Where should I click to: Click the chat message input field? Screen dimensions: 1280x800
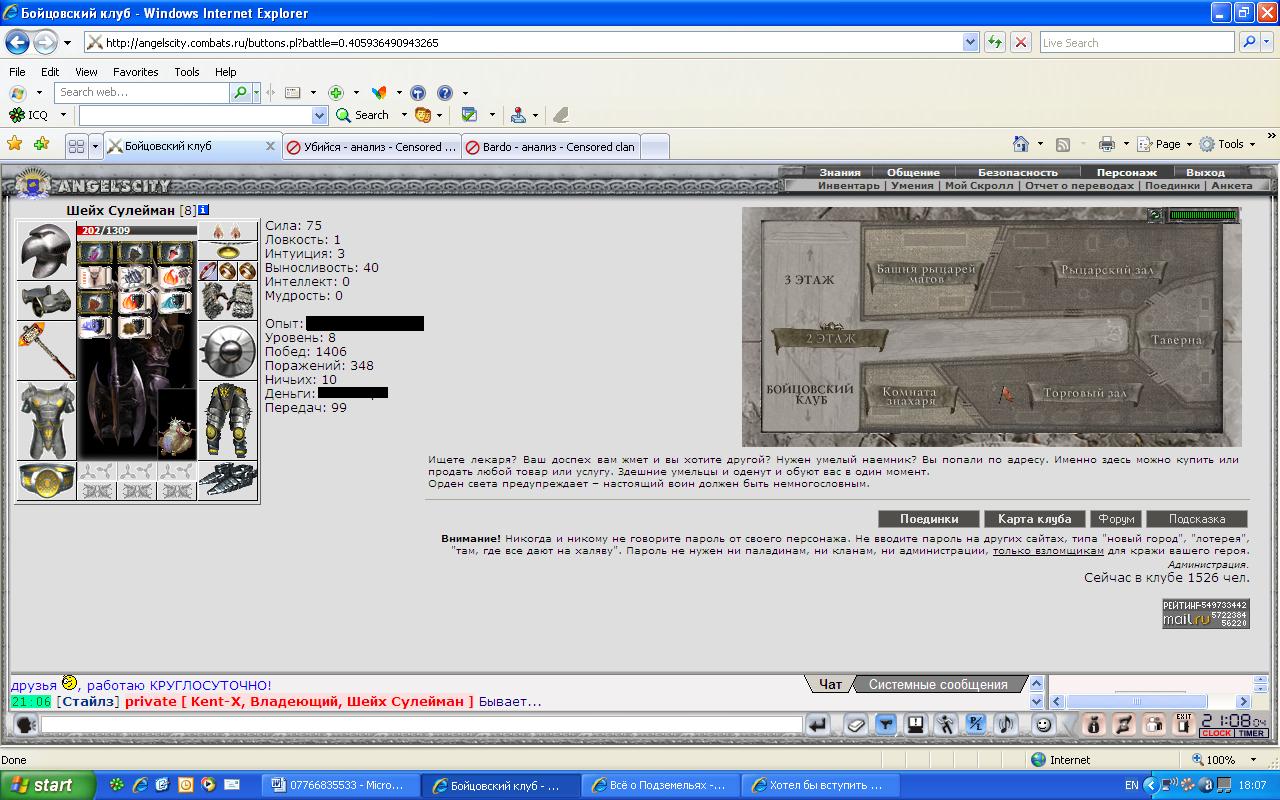420,725
